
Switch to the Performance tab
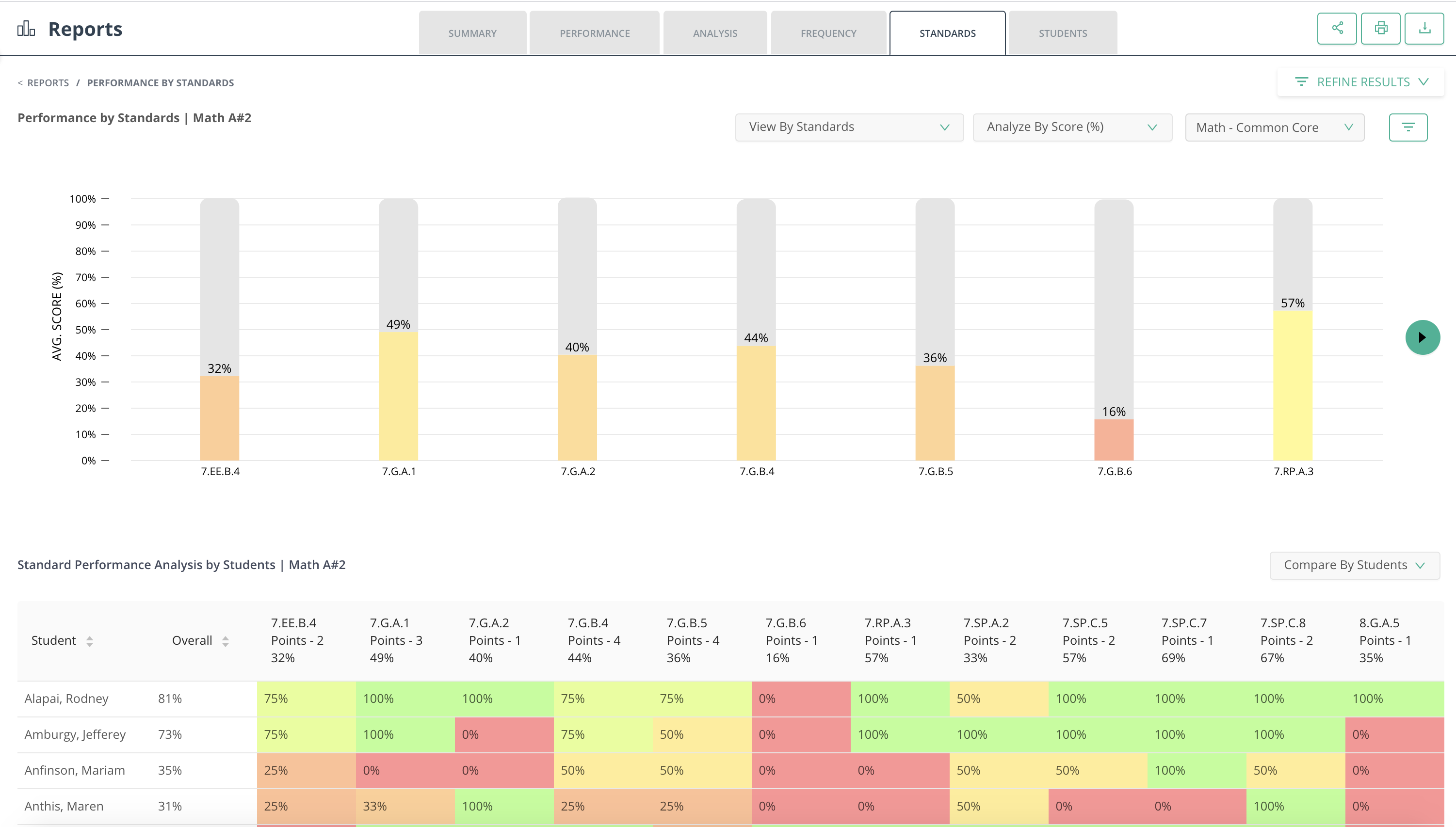tap(595, 33)
